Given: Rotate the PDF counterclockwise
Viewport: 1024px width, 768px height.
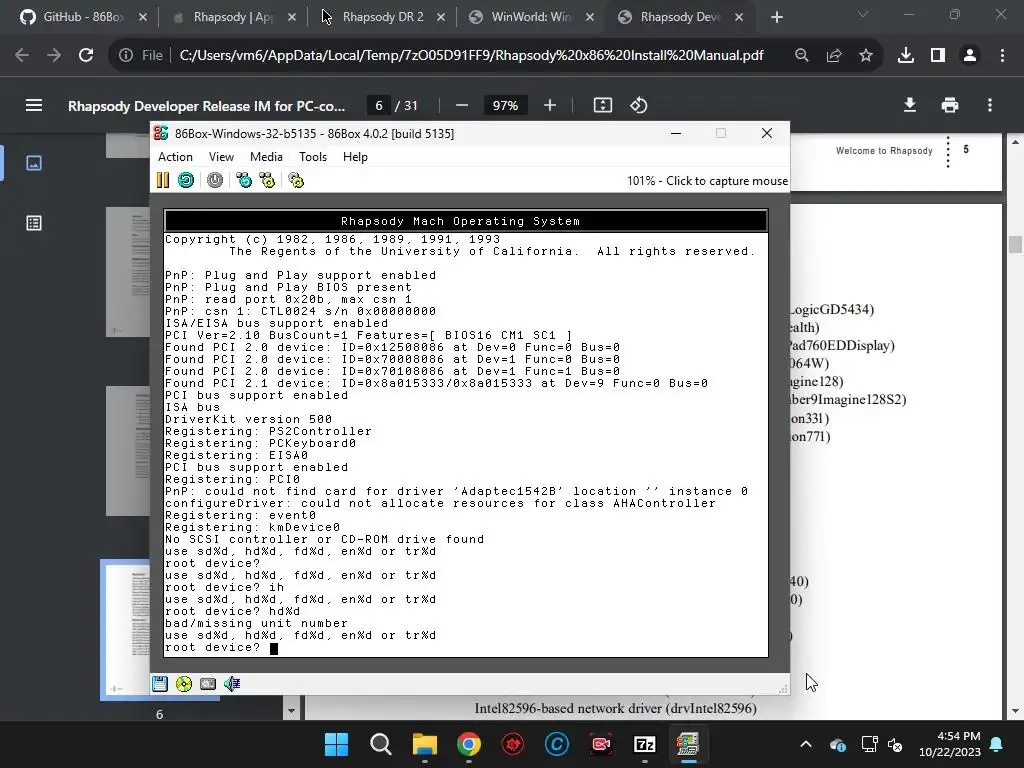Looking at the screenshot, I should 638,105.
